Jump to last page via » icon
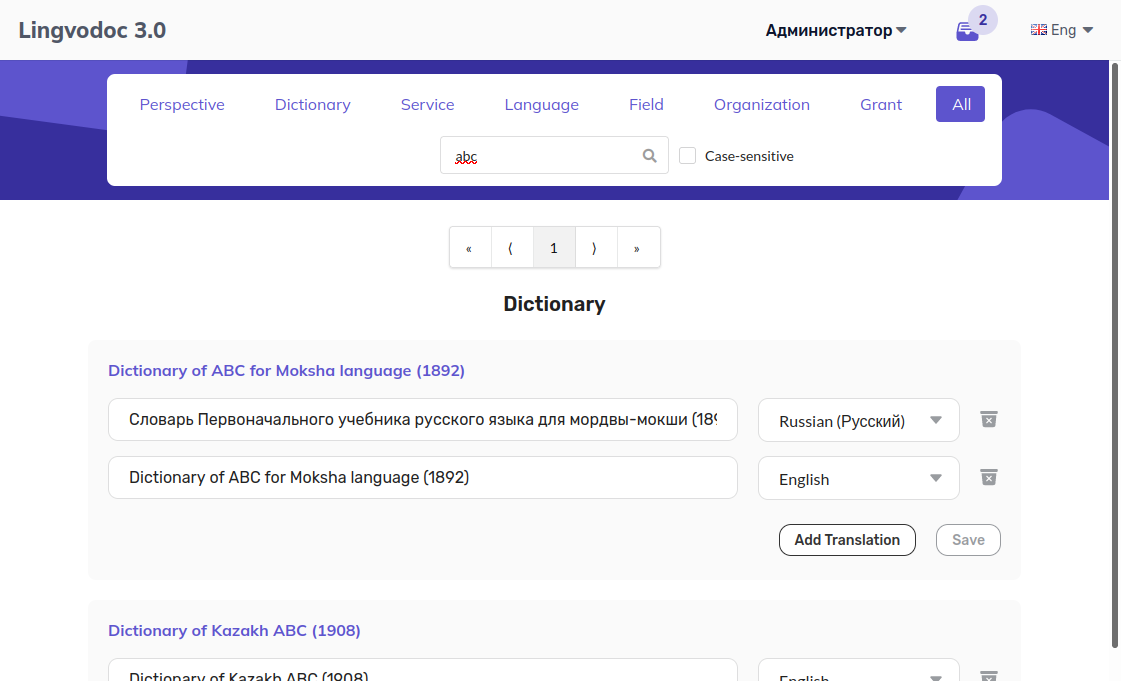The image size is (1121, 681). (638, 247)
